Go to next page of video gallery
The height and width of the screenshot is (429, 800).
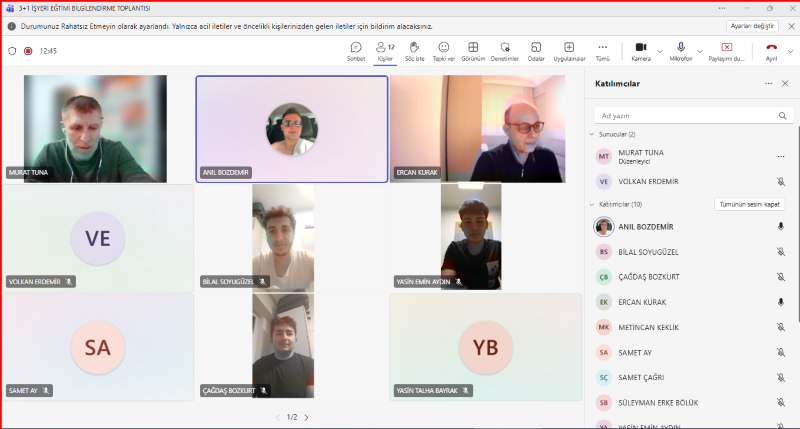point(306,417)
